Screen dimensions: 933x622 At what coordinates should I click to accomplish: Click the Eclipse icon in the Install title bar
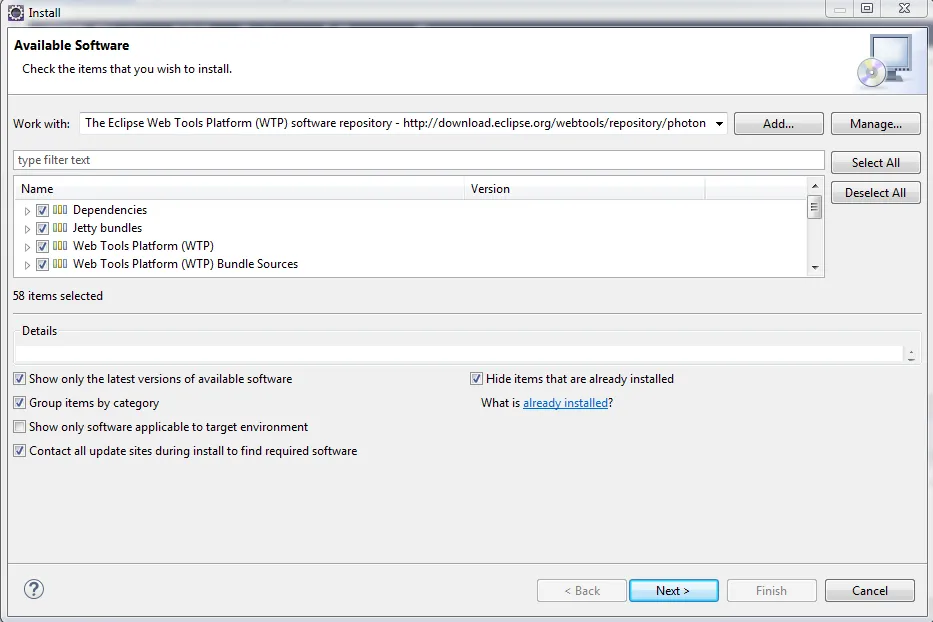coord(16,12)
